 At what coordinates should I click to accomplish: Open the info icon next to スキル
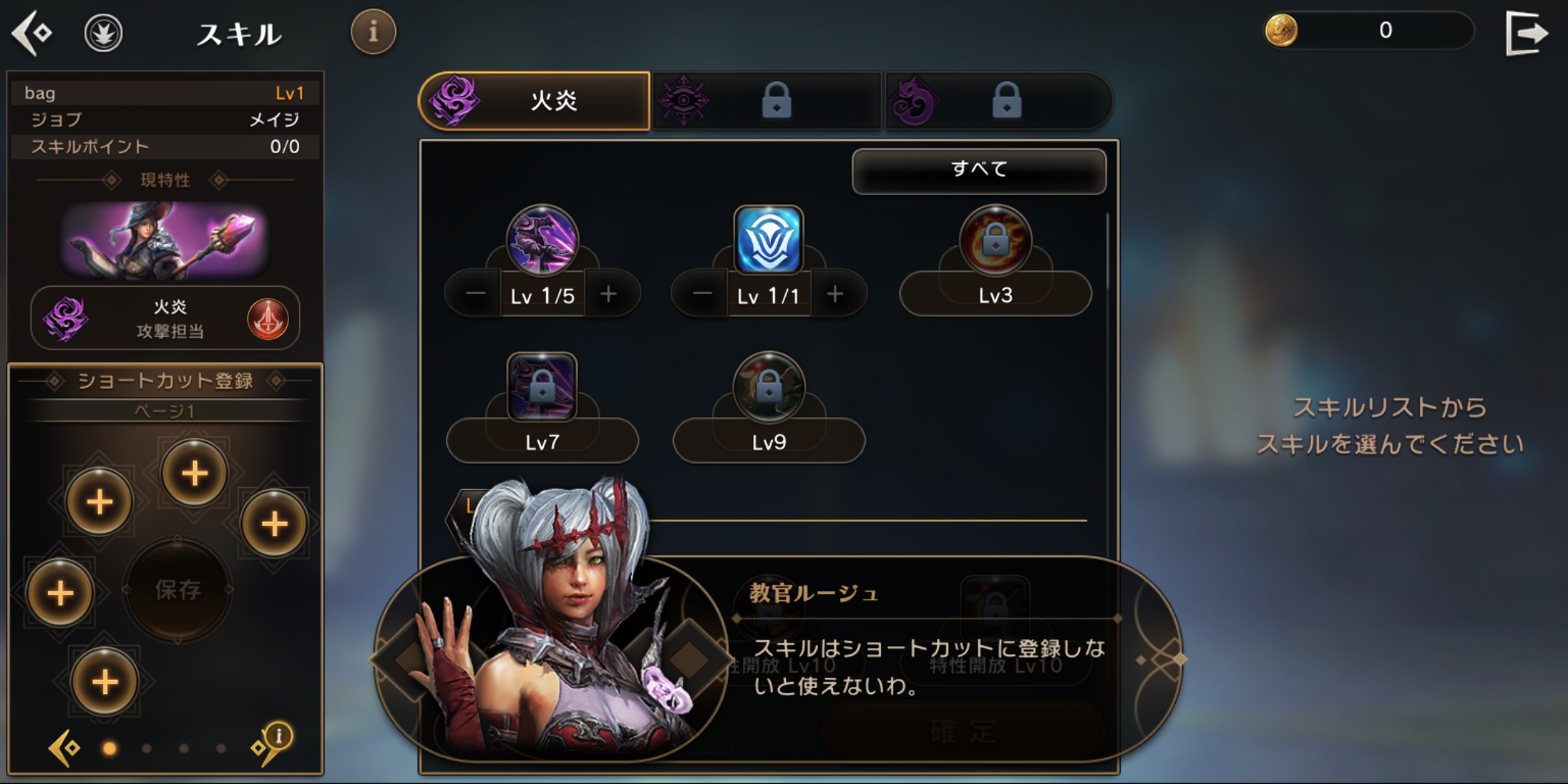point(373,31)
